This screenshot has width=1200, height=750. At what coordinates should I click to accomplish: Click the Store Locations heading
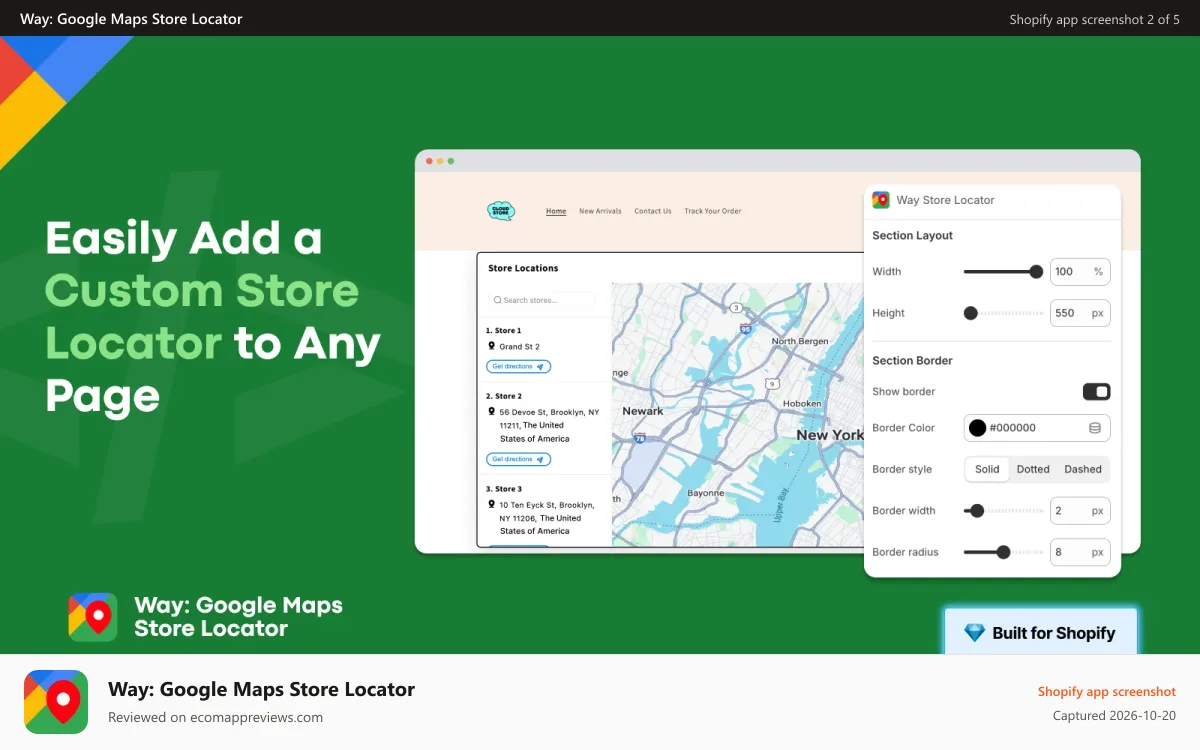tap(523, 268)
